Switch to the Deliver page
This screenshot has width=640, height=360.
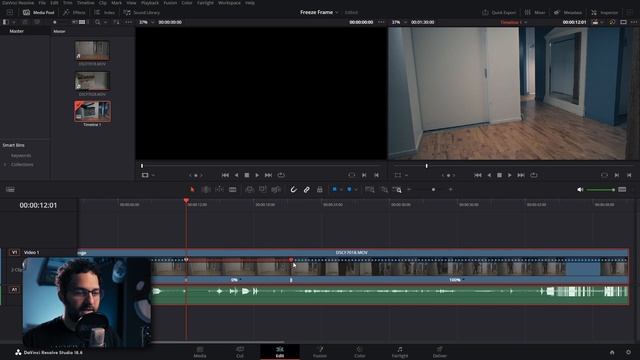[440, 352]
